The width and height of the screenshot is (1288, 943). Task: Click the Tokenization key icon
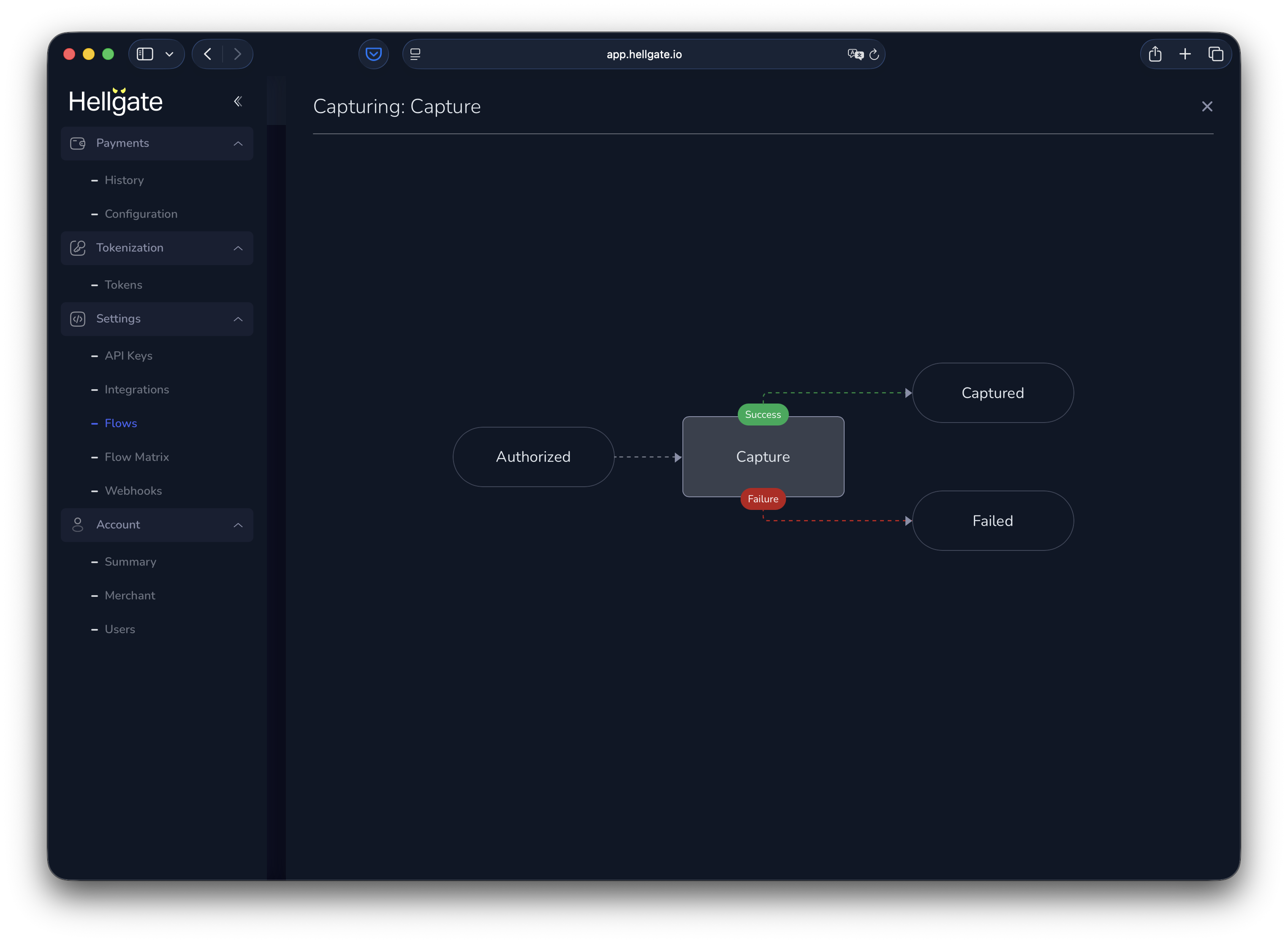tap(78, 248)
